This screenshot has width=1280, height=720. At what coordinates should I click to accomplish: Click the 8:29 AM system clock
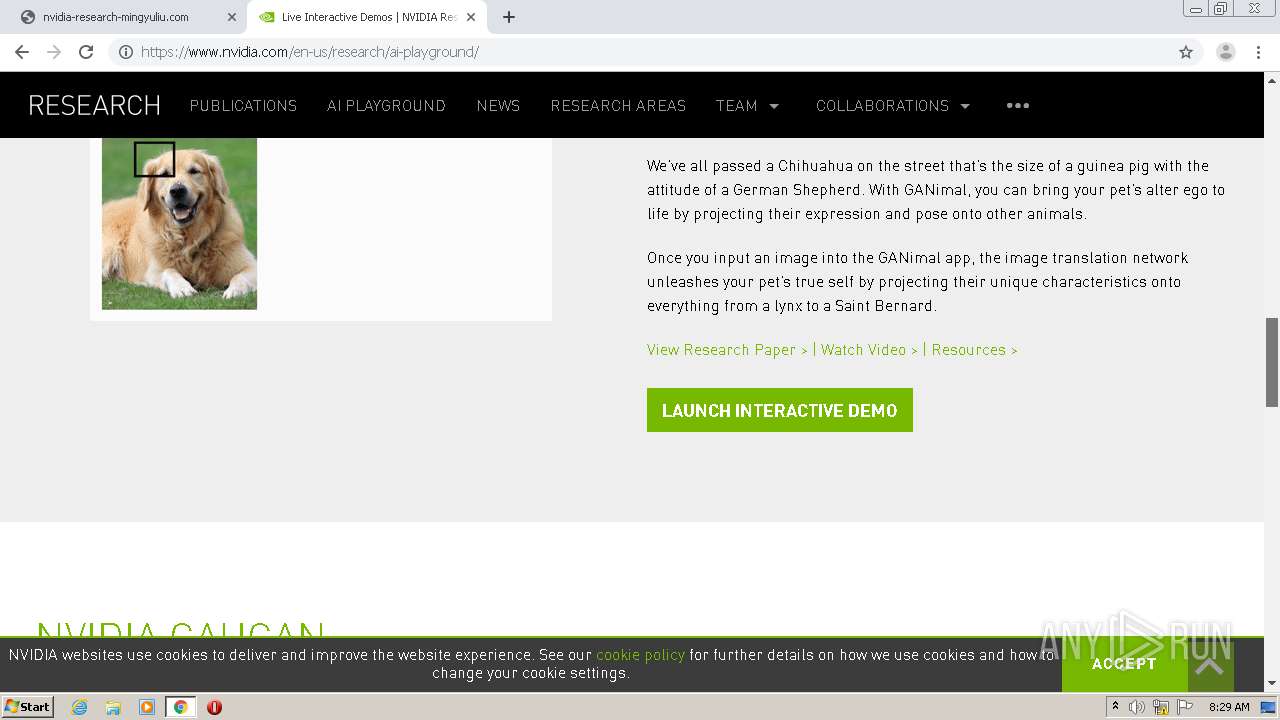tap(1229, 707)
